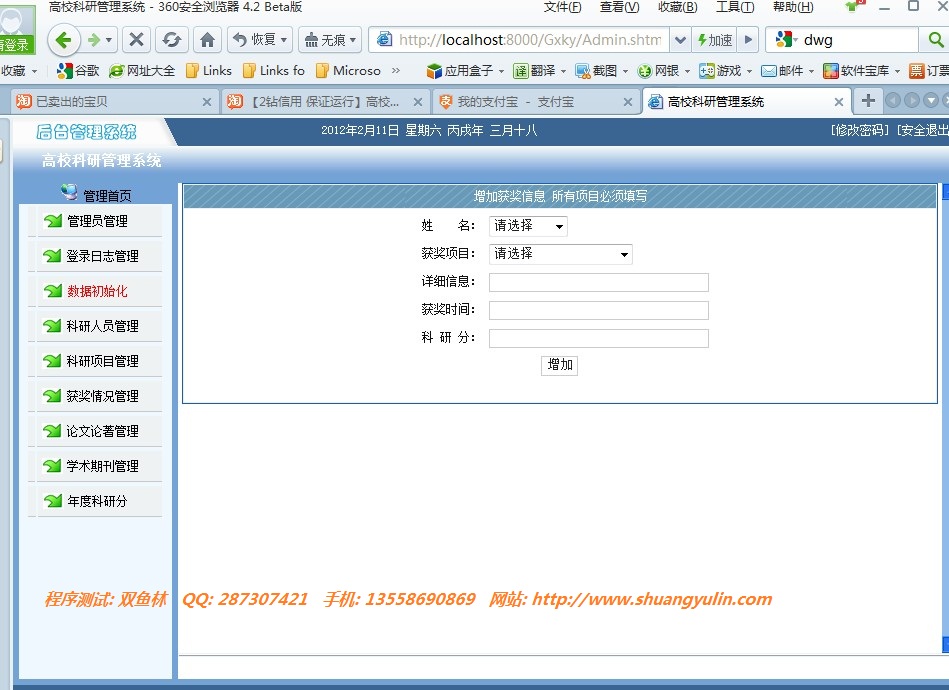Click the 修改密码 link
The image size is (949, 690).
[x=860, y=130]
